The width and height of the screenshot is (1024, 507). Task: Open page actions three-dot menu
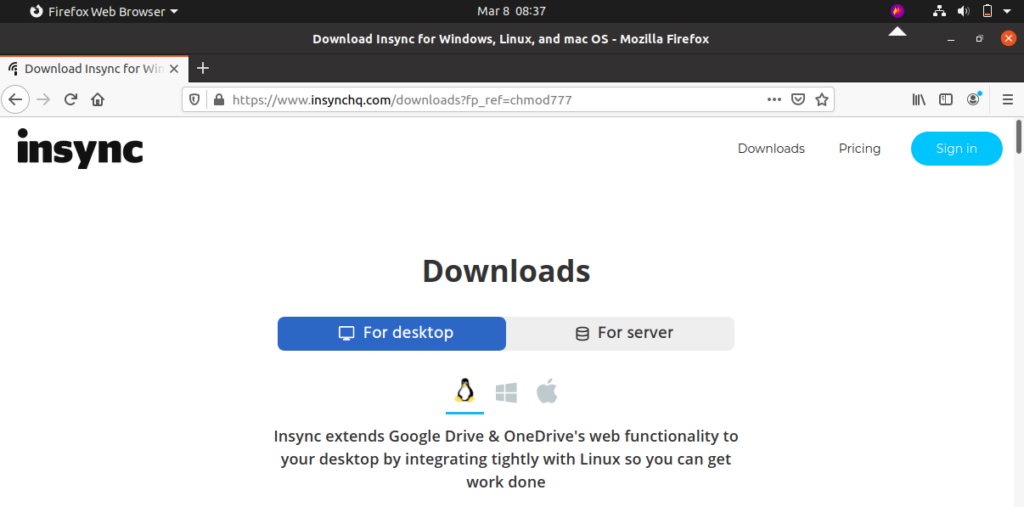pyautogui.click(x=774, y=100)
